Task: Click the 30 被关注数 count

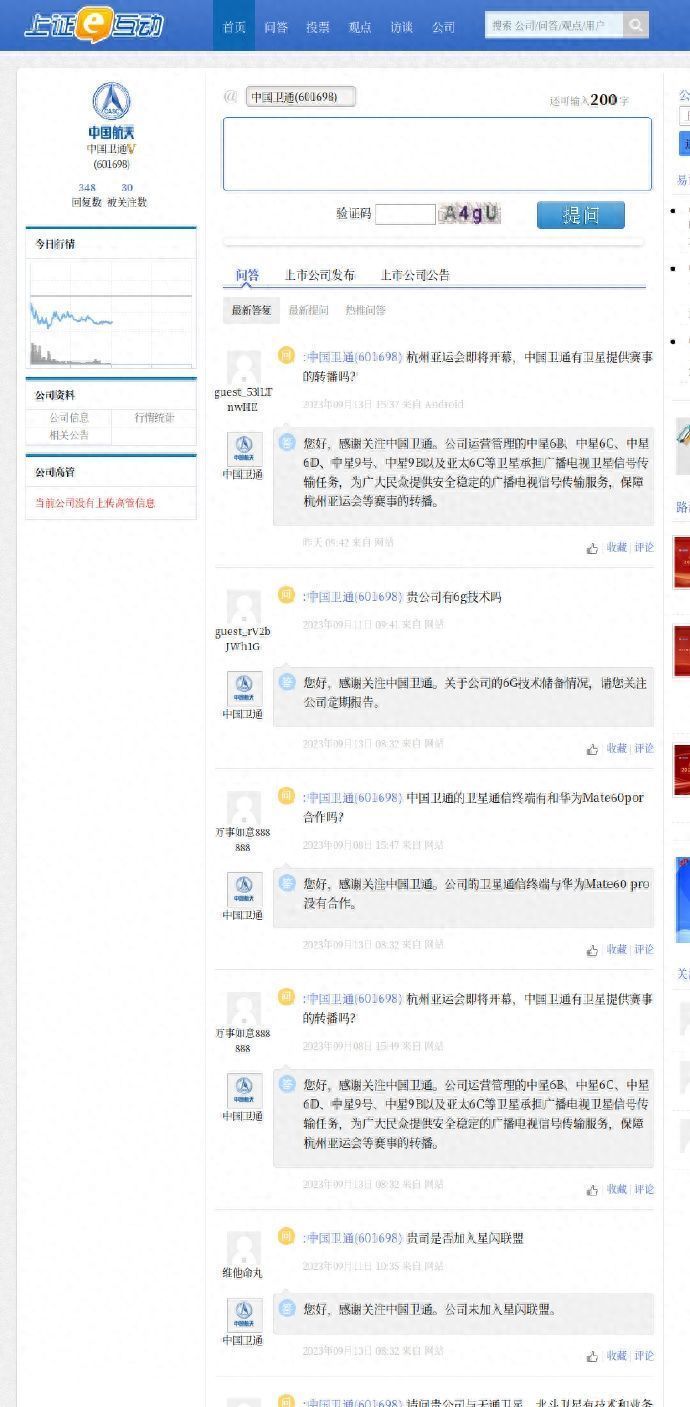Action: [127, 187]
